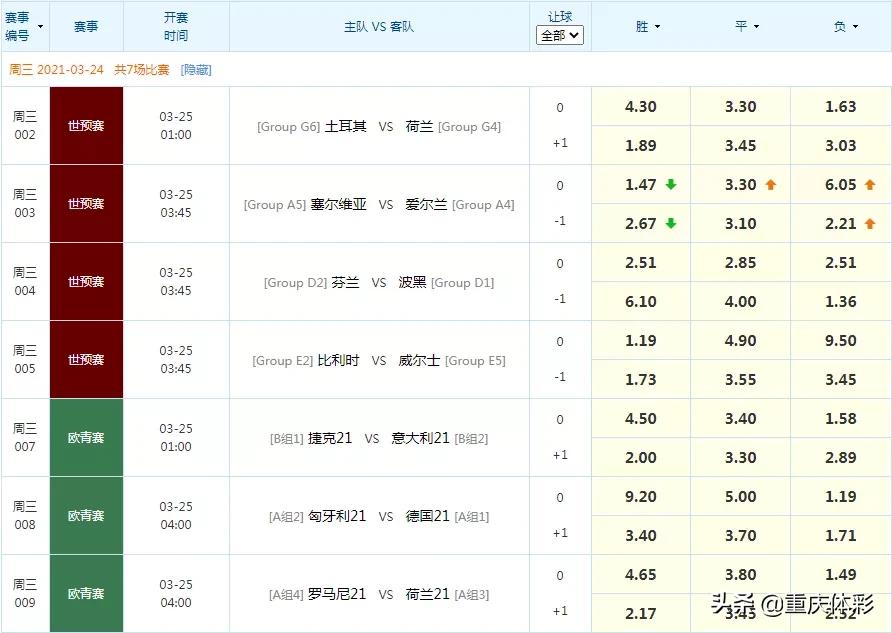Image resolution: width=892 pixels, height=633 pixels.
Task: Click home team 匈牙利21
Action: click(337, 516)
